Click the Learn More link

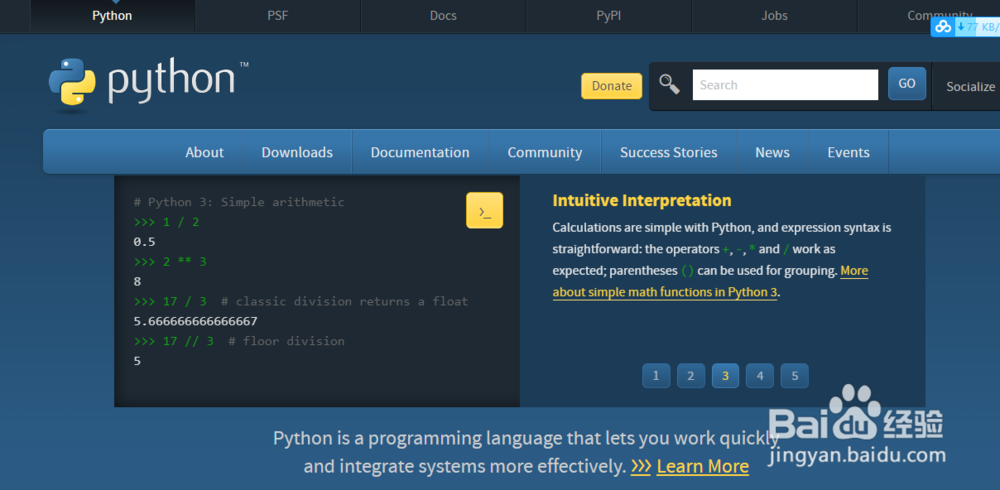[x=702, y=466]
